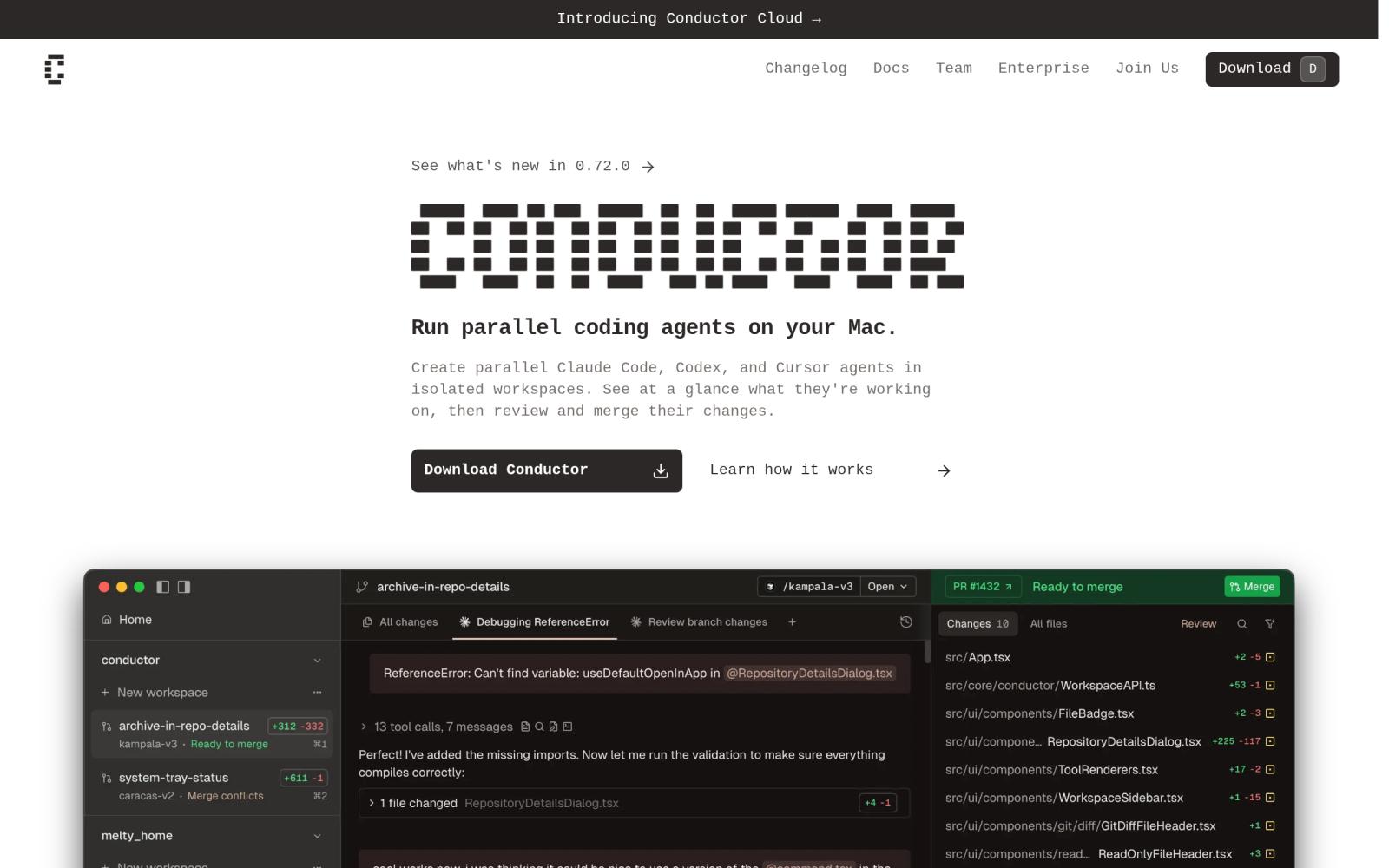This screenshot has width=1389, height=868.
Task: Click the filter icon in the Changes panel
Action: click(x=1270, y=624)
